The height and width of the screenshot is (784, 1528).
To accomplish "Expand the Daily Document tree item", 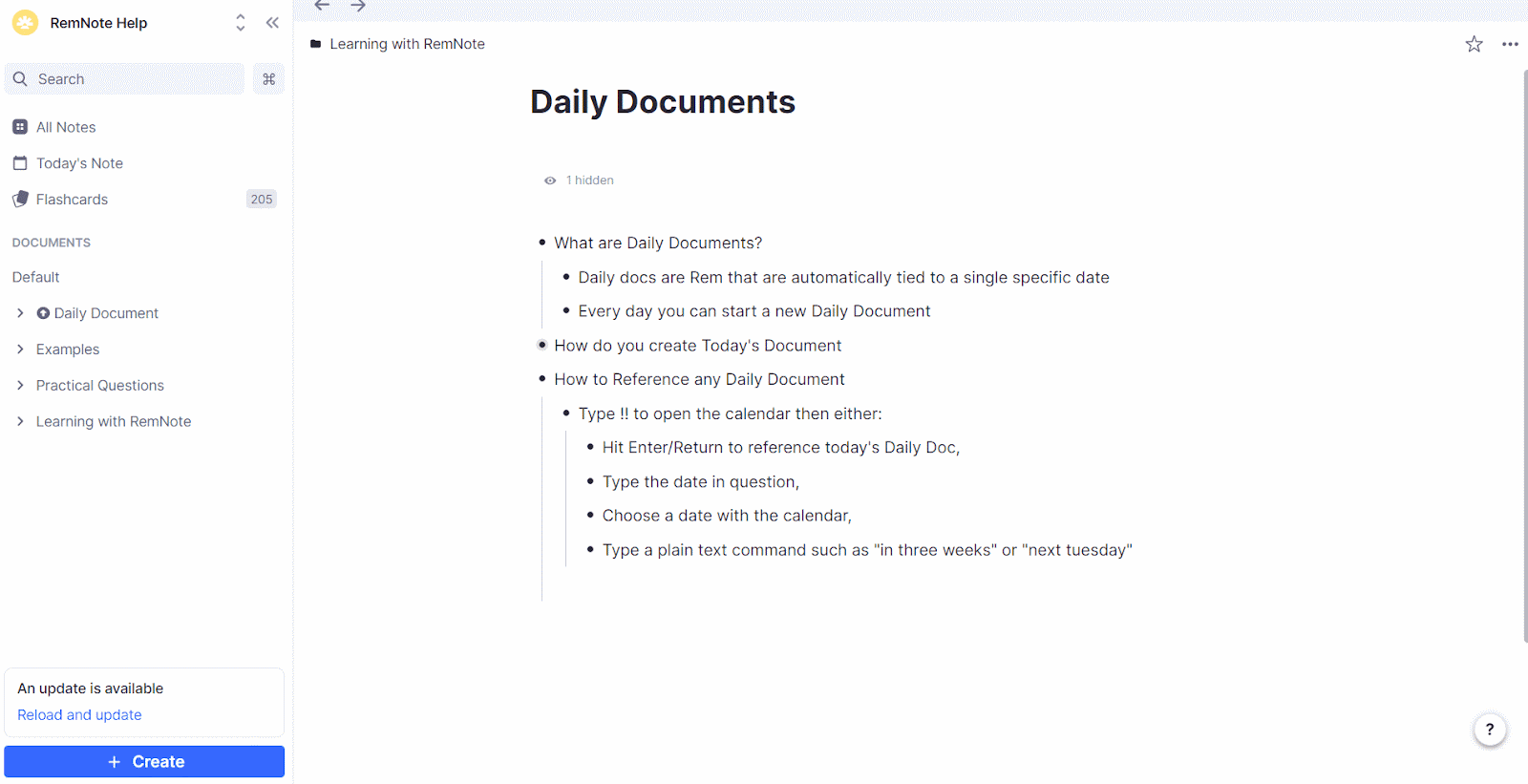I will pos(20,313).
